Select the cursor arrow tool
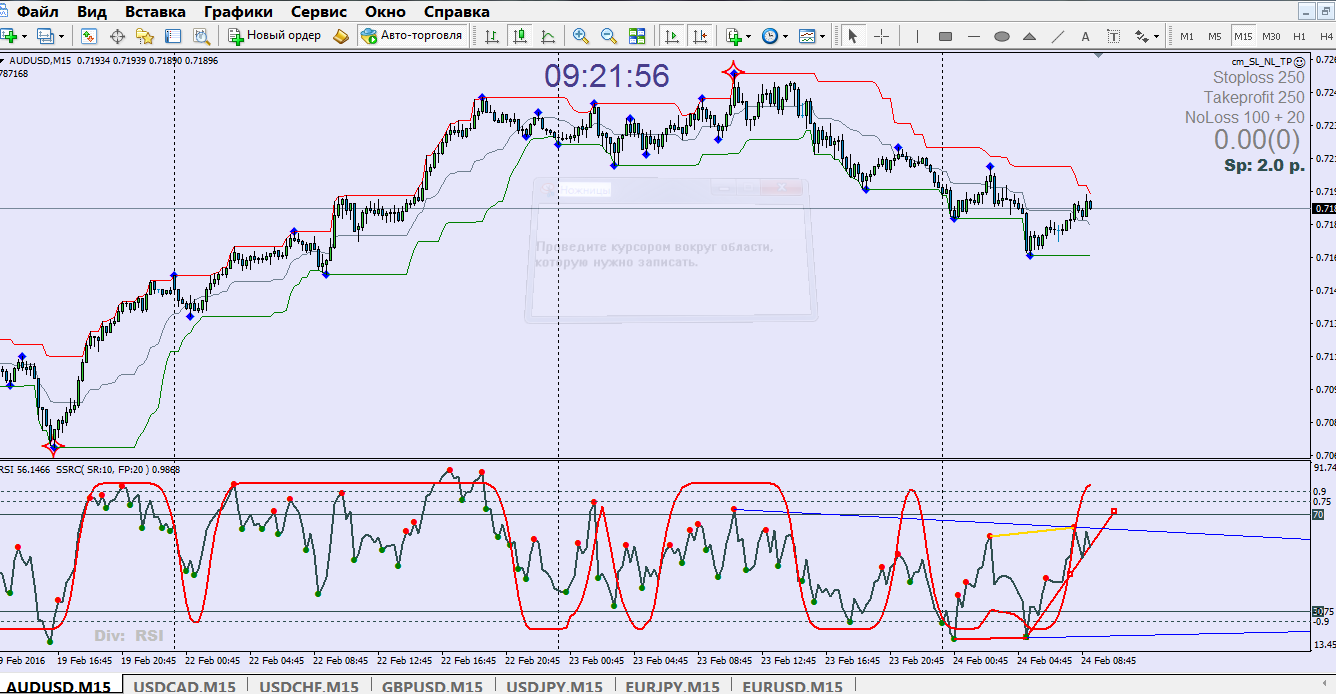This screenshot has height=694, width=1336. coord(853,36)
